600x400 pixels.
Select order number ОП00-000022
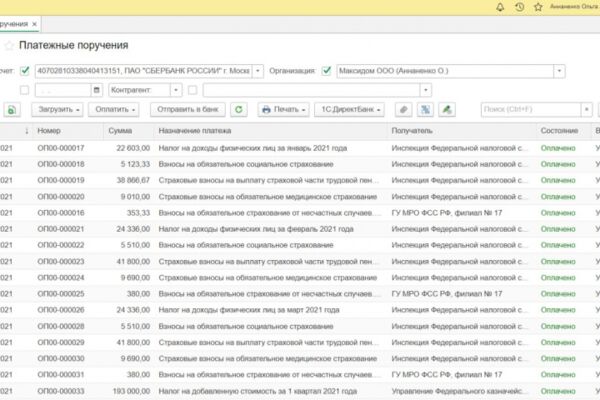click(61, 245)
